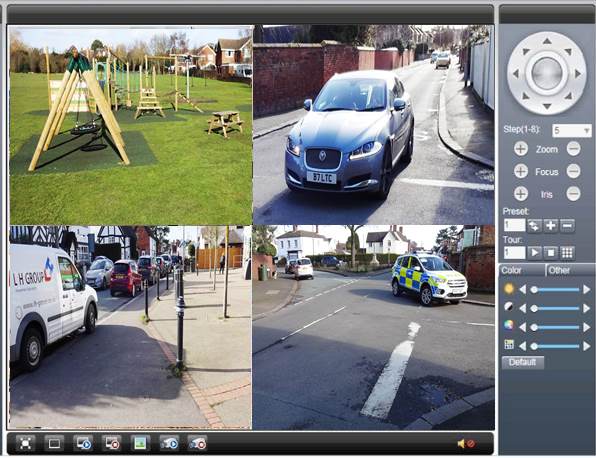The image size is (596, 458).
Task: Click the go-to preset arrows button
Action: (534, 226)
